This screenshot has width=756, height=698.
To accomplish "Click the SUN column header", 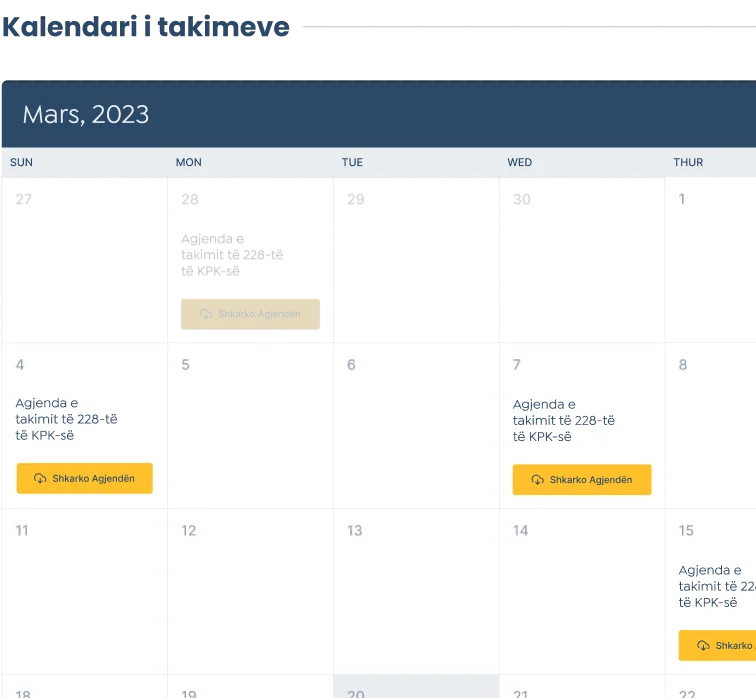I will tap(21, 162).
